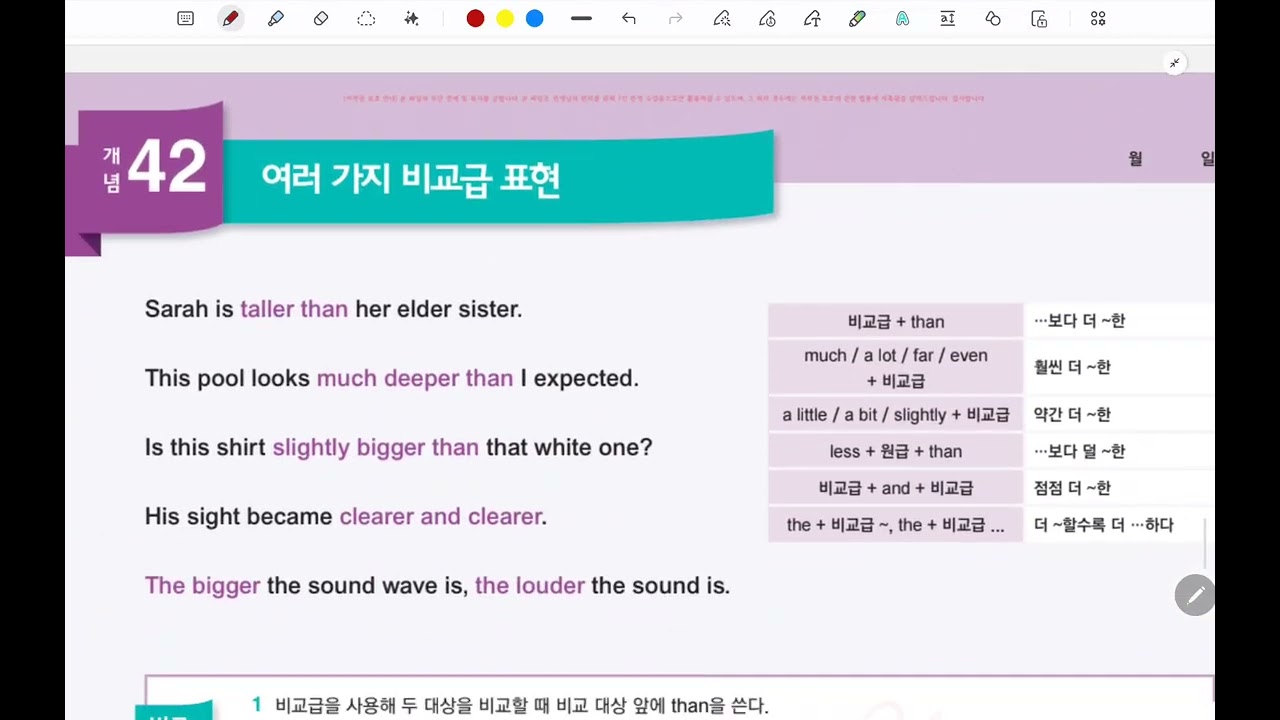This screenshot has width=1280, height=720.
Task: Select the pen-to-text conversion tool
Action: (812, 18)
